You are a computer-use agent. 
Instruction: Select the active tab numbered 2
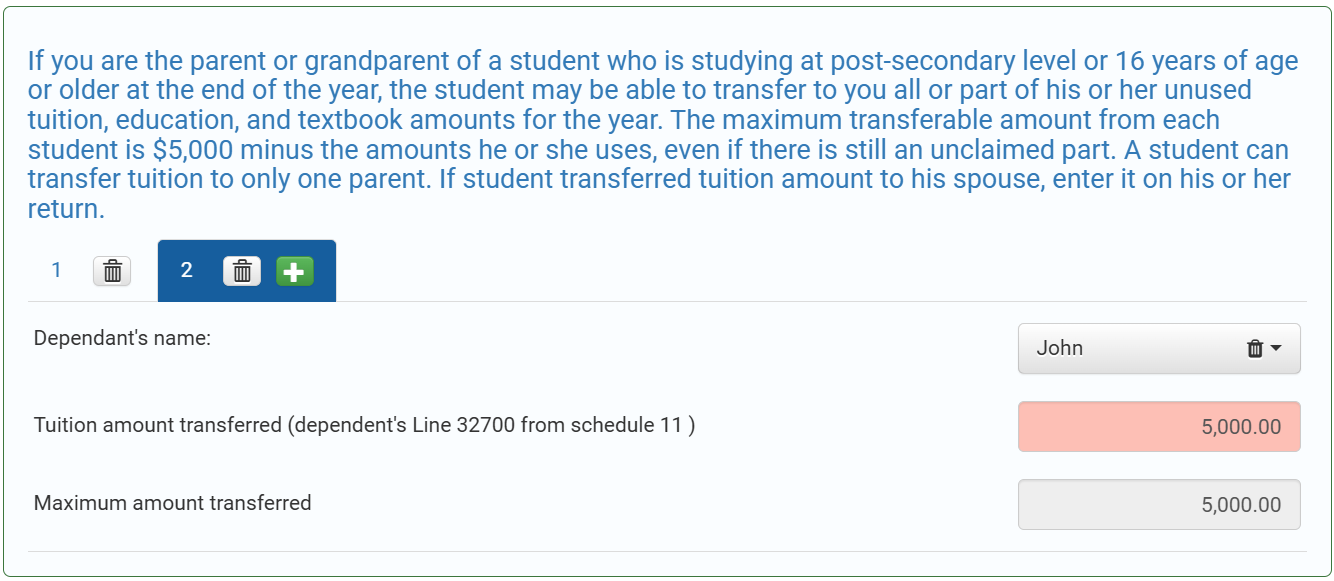tap(186, 270)
